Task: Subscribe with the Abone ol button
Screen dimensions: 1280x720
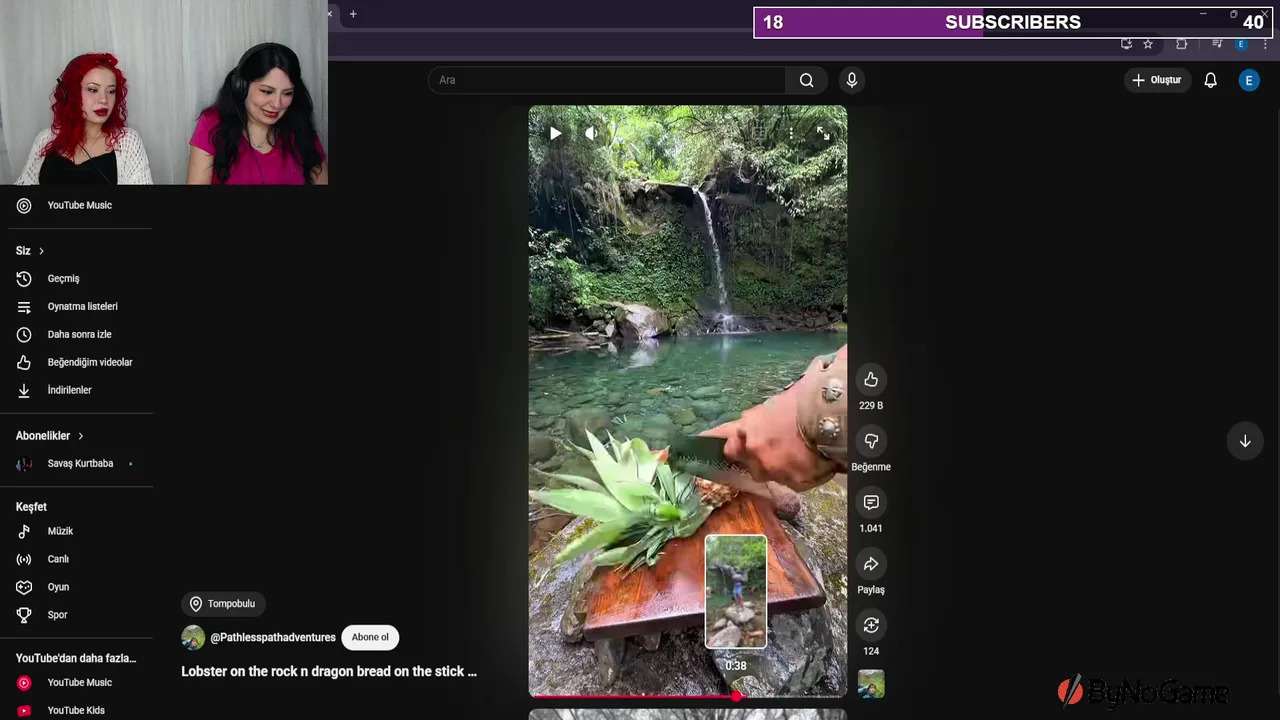Action: (x=370, y=637)
